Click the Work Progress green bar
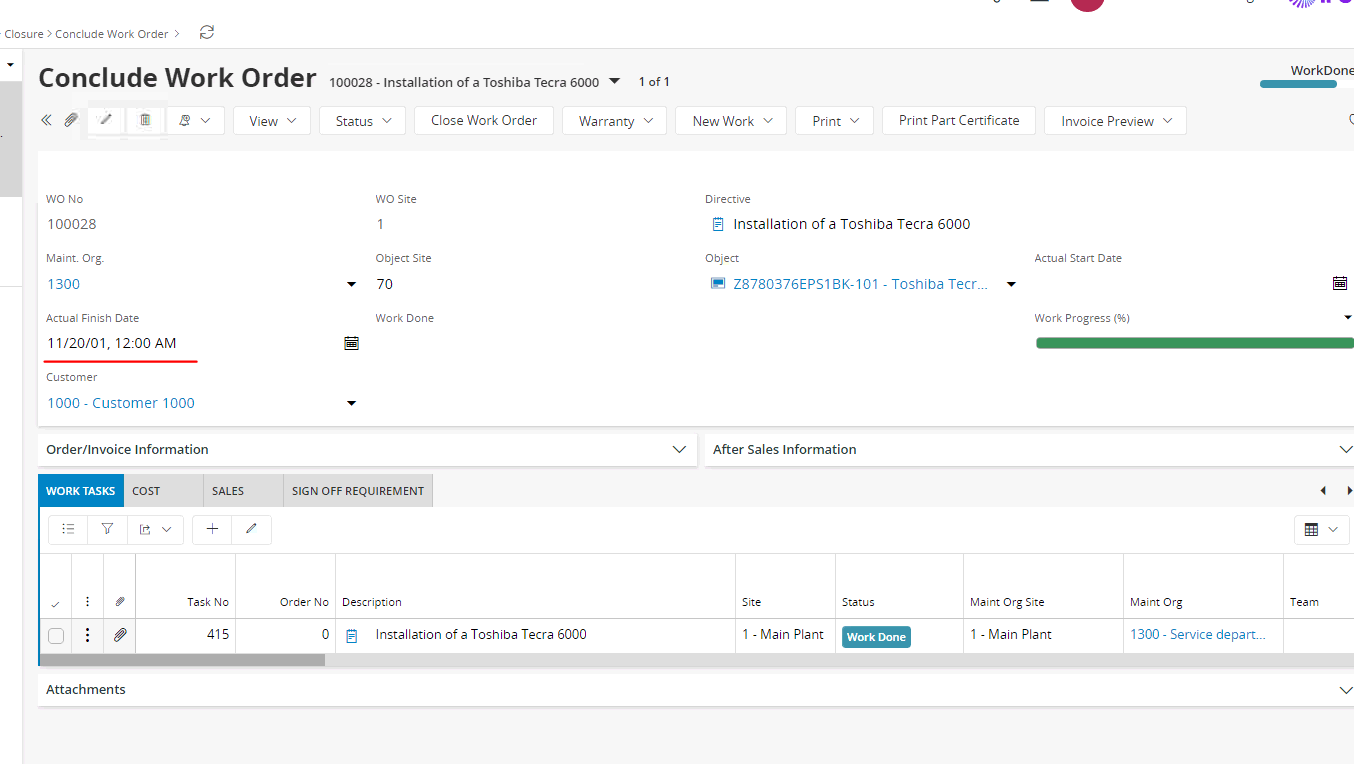The image size is (1354, 764). [x=1195, y=343]
